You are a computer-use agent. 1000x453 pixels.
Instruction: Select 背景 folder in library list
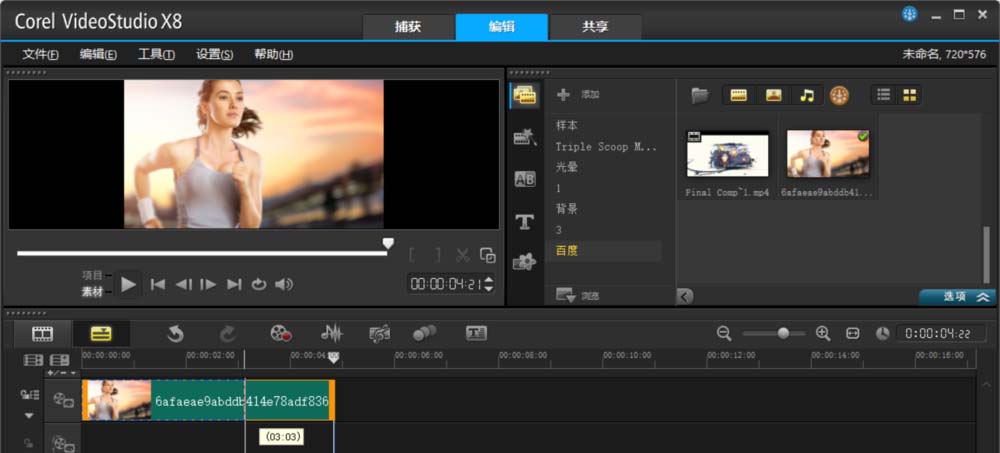pyautogui.click(x=567, y=209)
